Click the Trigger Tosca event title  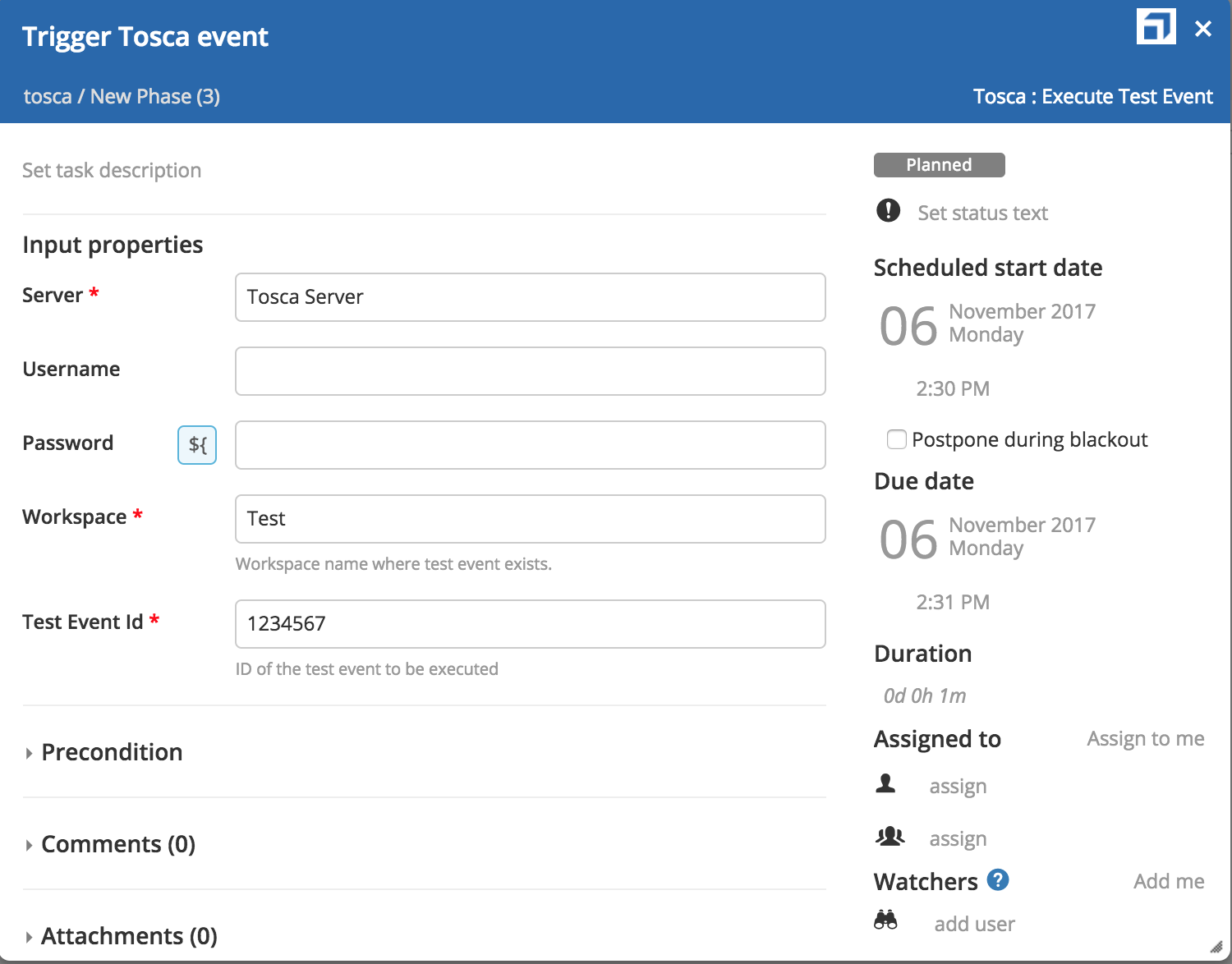145,37
